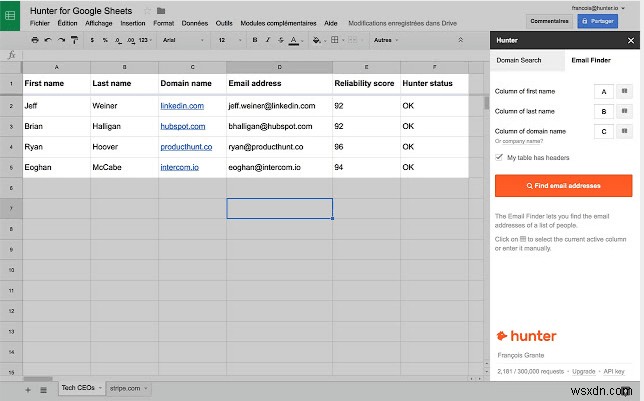Image resolution: width=644 pixels, height=401 pixels.
Task: Expand the Autres more options dropdown
Action: pos(386,40)
